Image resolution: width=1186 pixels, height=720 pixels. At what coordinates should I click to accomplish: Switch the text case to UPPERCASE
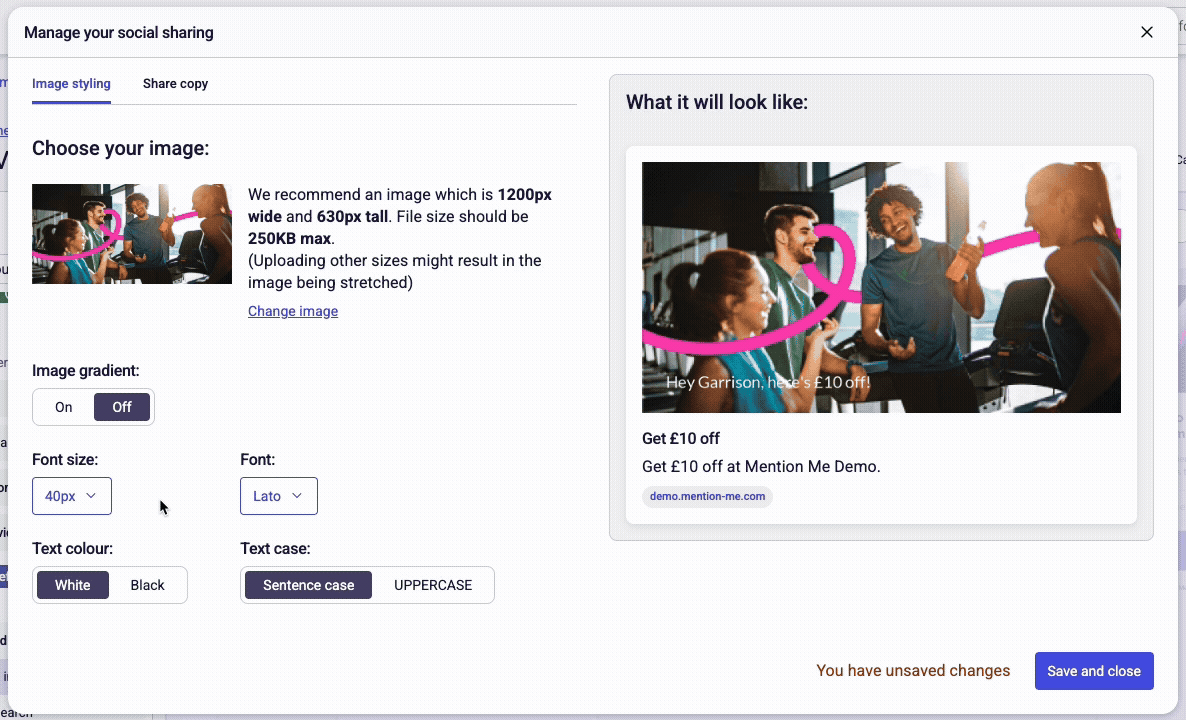click(x=433, y=585)
